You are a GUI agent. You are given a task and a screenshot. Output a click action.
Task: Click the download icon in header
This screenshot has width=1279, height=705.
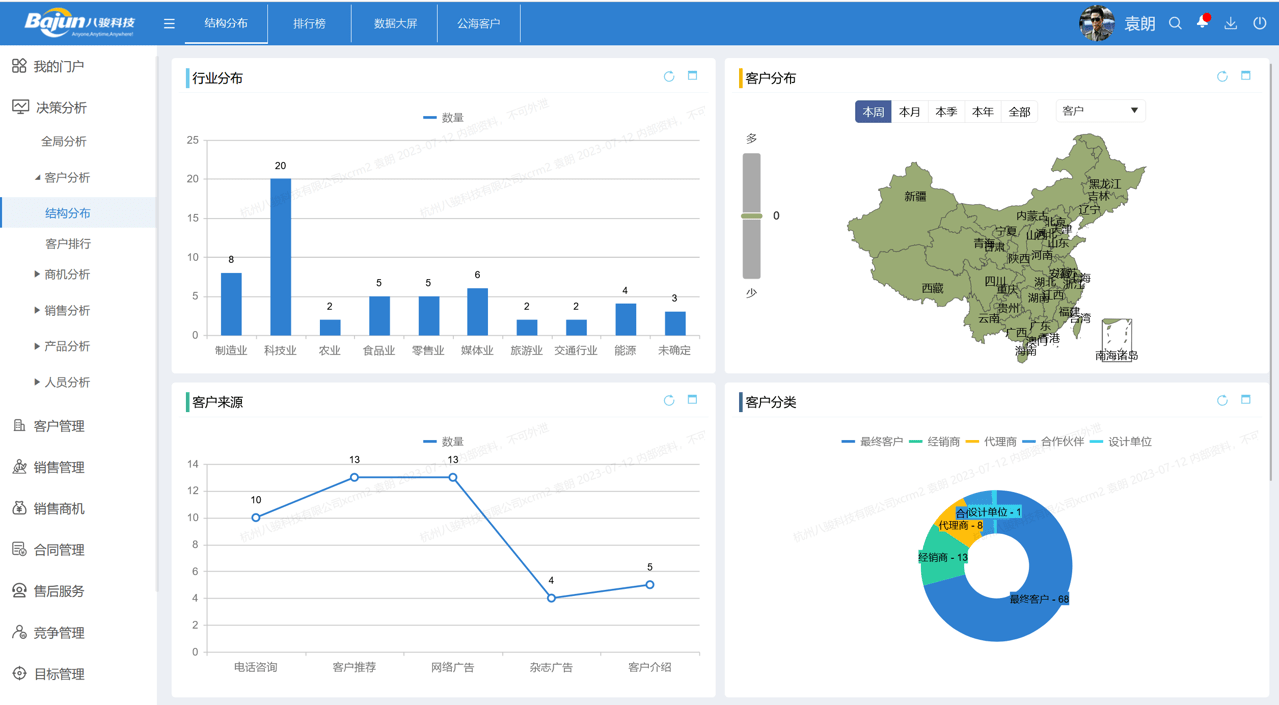click(x=1231, y=23)
